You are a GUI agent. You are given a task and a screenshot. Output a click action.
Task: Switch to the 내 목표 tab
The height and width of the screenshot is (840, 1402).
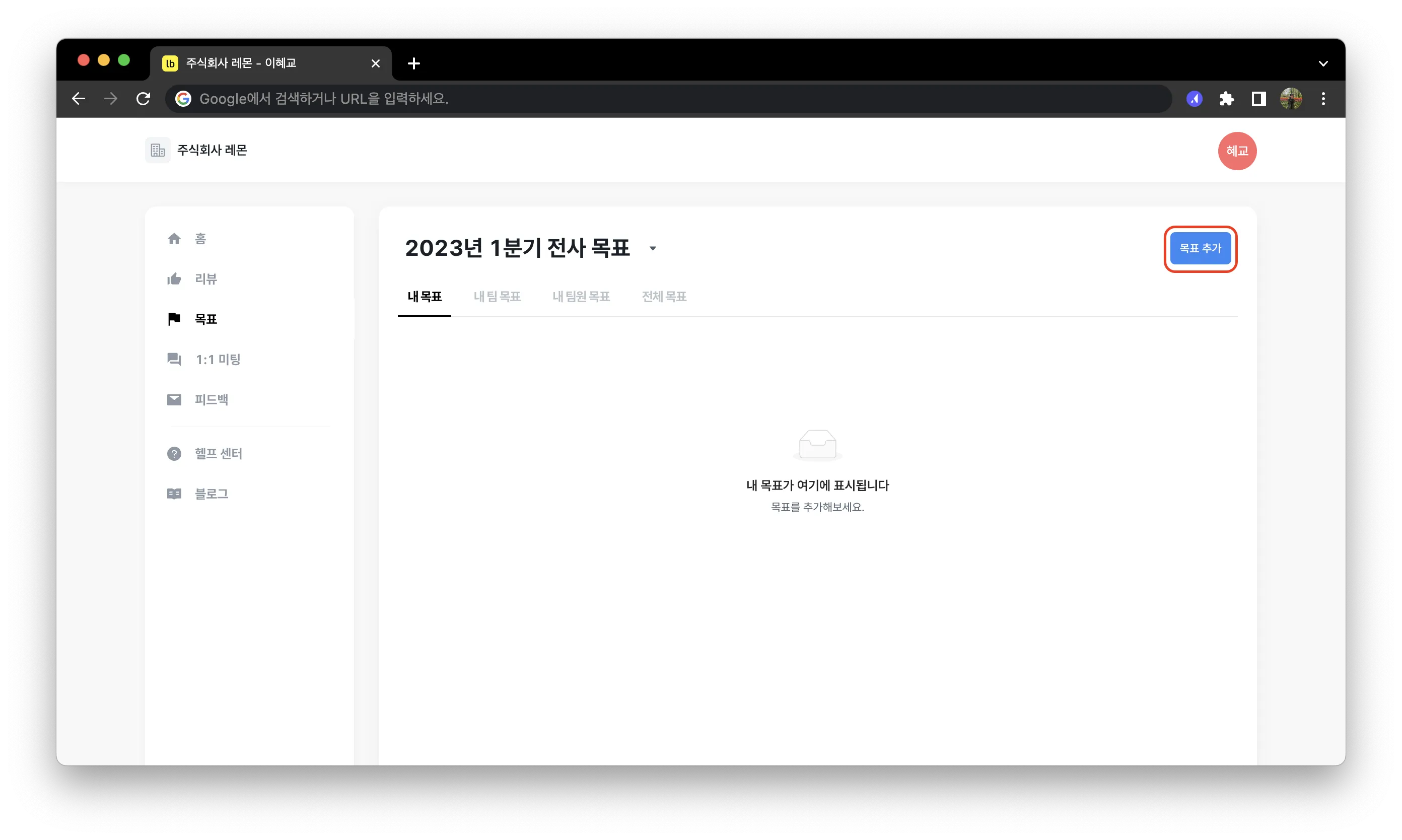click(x=425, y=297)
